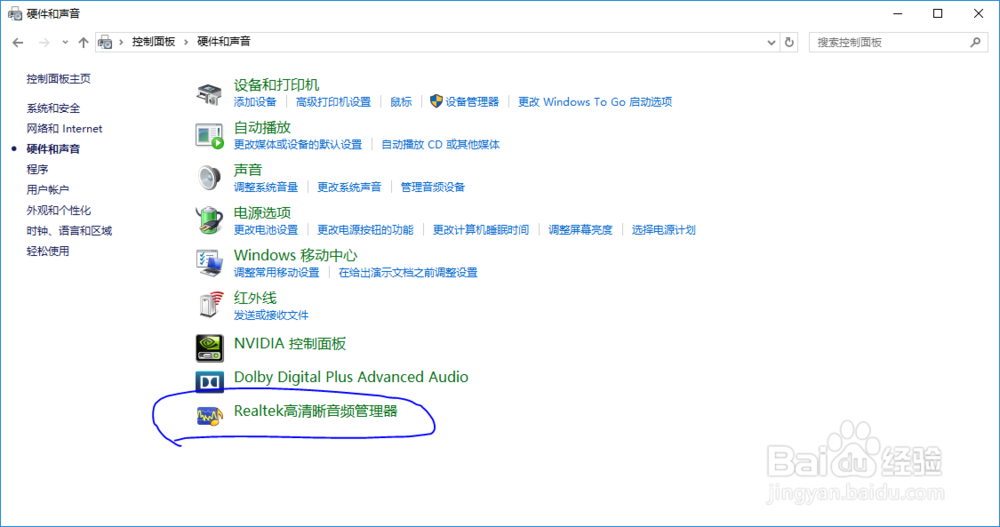Select 轻松使用 in the sidebar
The height and width of the screenshot is (527, 1000).
48,251
